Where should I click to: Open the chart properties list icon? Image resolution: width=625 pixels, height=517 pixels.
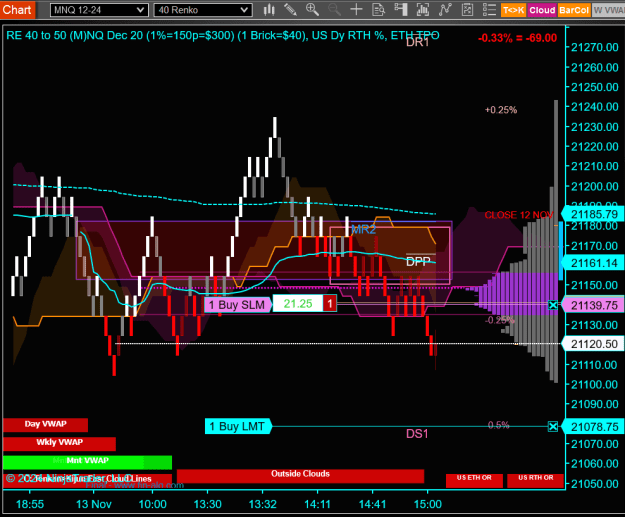[x=489, y=10]
